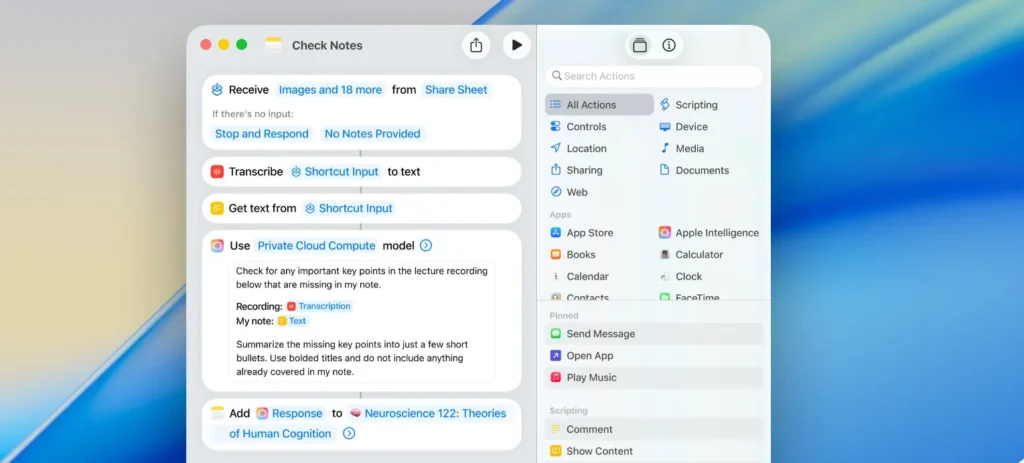
Task: Add the Comment scripting action
Action: pos(654,429)
